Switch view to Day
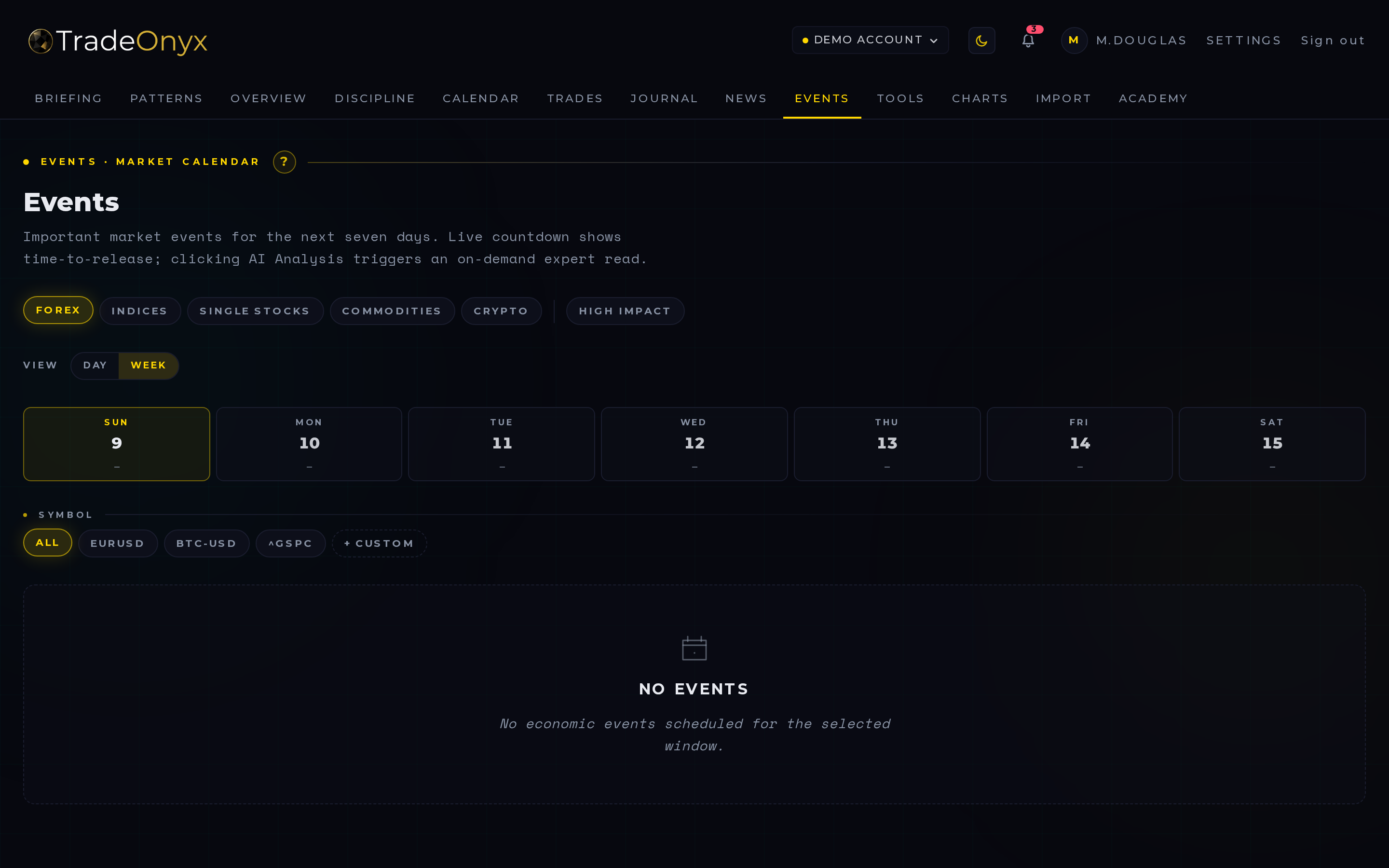 click(x=95, y=365)
